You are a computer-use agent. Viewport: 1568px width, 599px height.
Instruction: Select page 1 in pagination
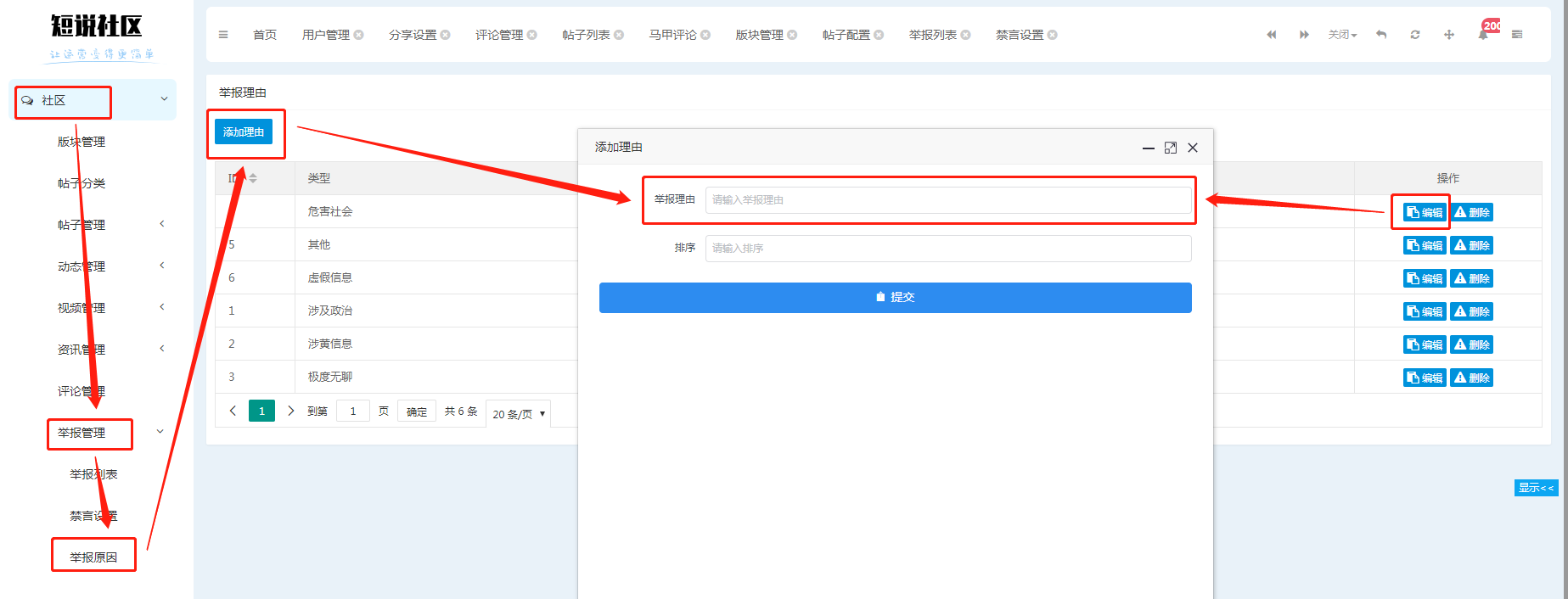261,411
